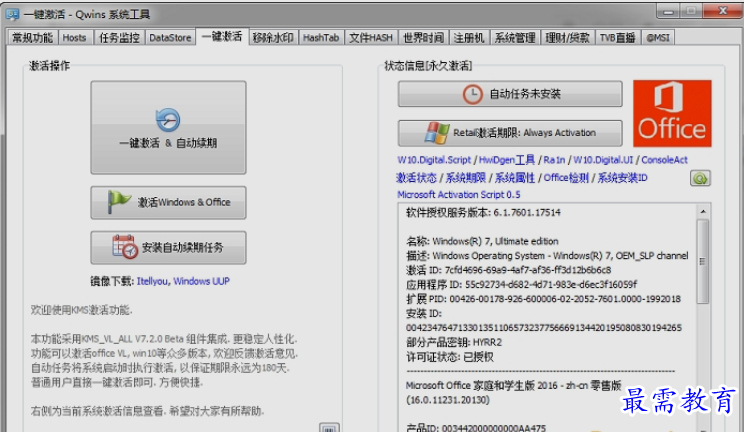The height and width of the screenshot is (432, 744).
Task: Click the Microsoft Office 家庭和学生版 2016 line
Action: [x=513, y=385]
